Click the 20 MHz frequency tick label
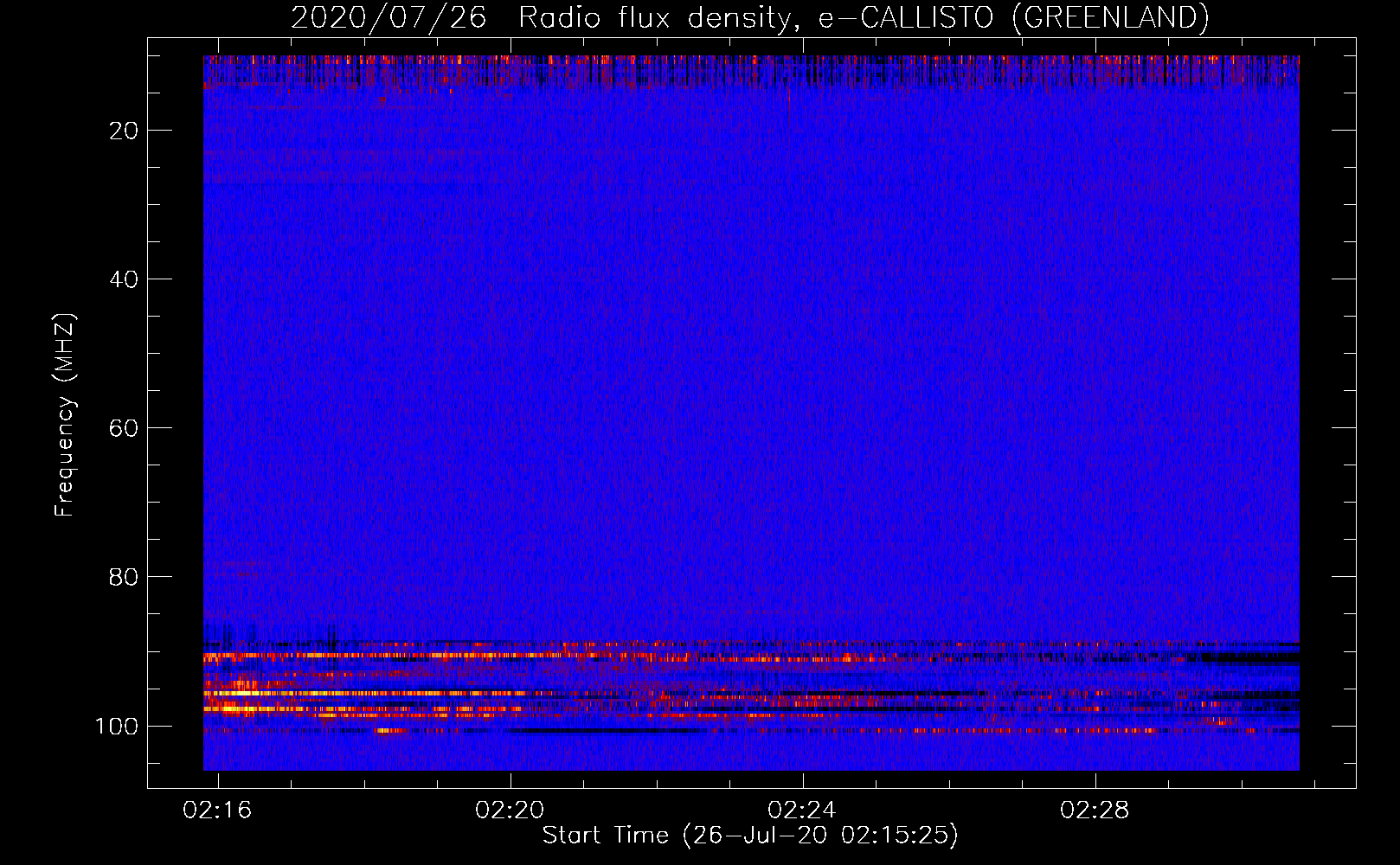This screenshot has height=865, width=1400. 124,131
